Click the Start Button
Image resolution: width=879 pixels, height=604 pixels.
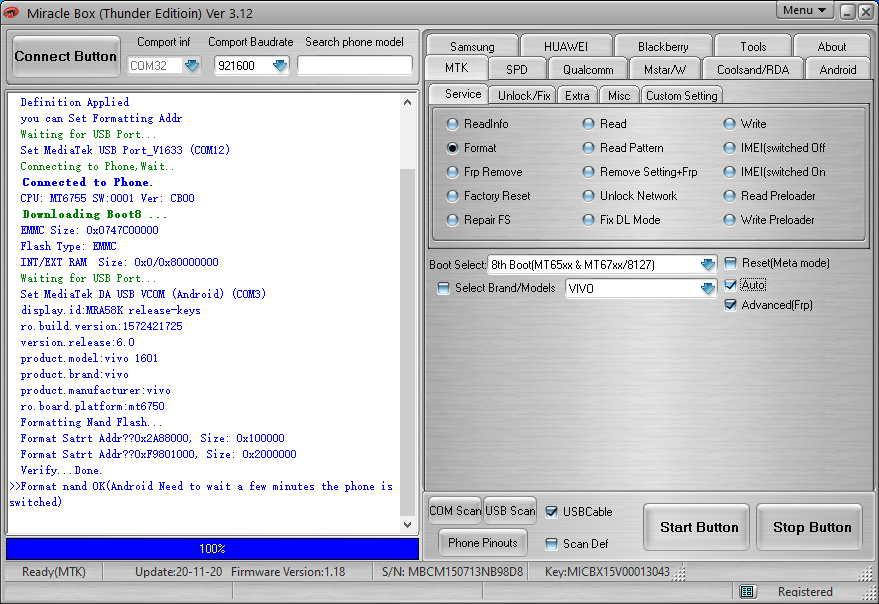tap(698, 527)
